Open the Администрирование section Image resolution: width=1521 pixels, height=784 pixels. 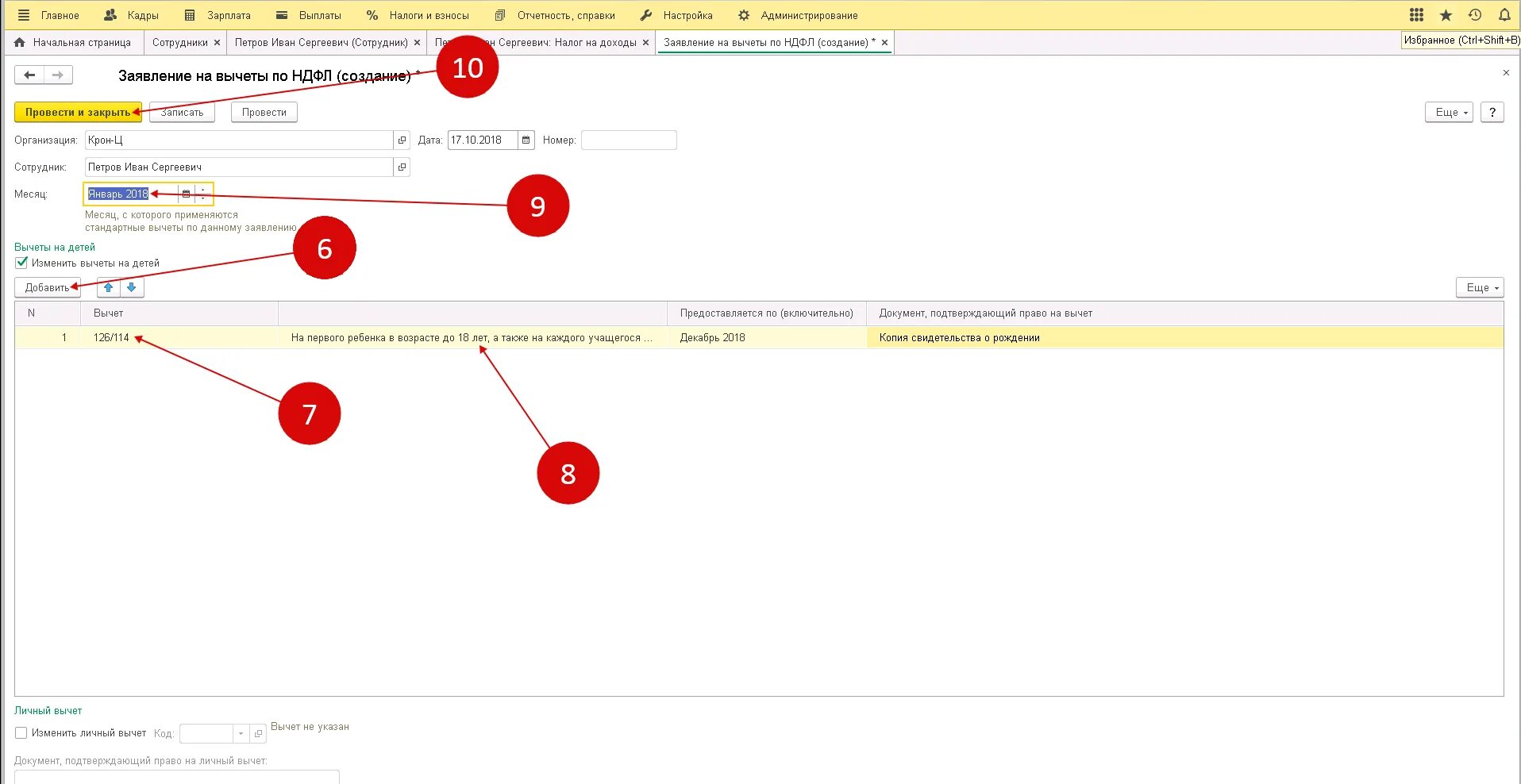[798, 15]
